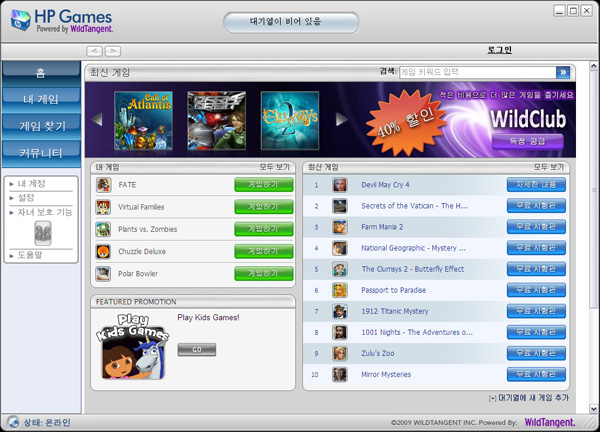Screen dimensions: 600x432
Task: Open the 홈 navigation tab
Action: click(x=41, y=74)
